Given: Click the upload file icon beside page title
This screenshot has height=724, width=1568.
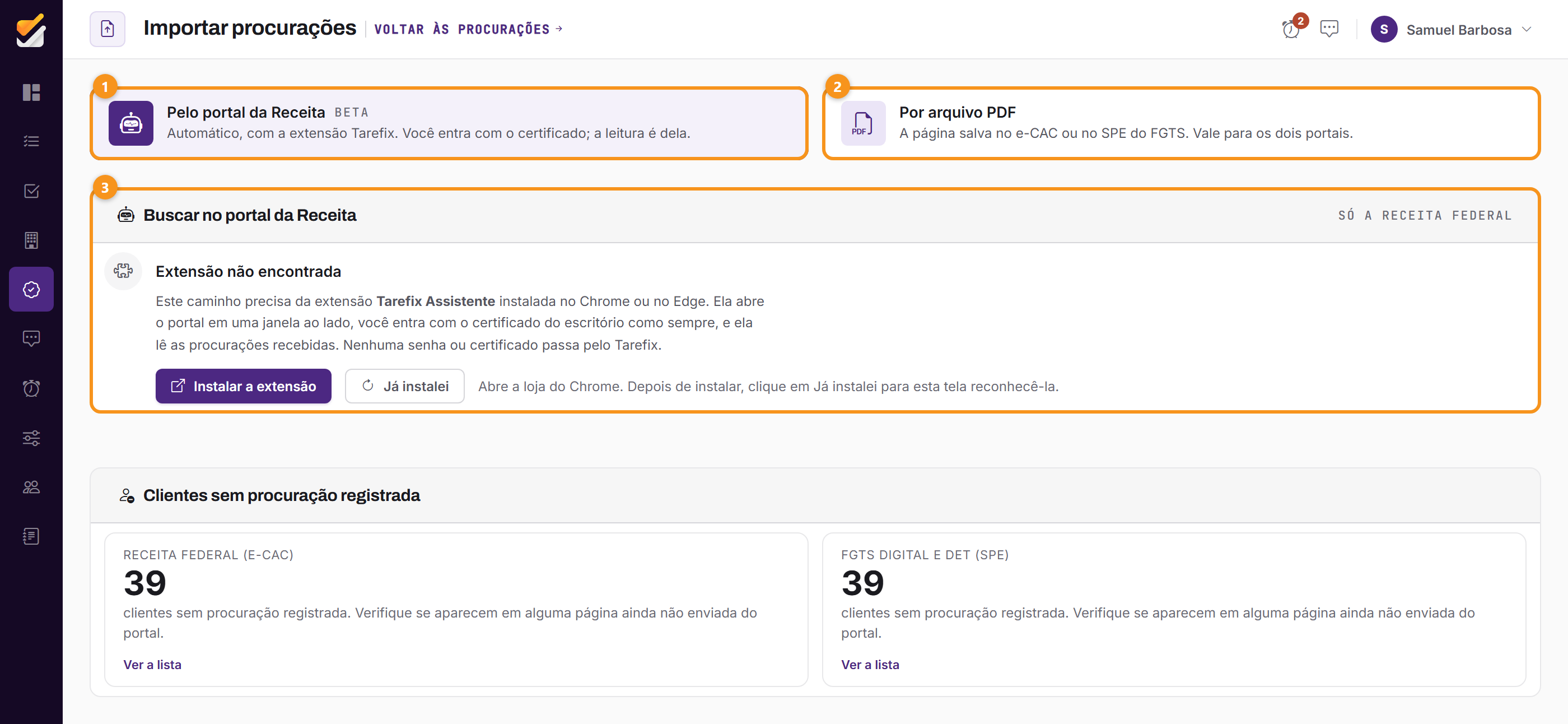Looking at the screenshot, I should point(107,29).
